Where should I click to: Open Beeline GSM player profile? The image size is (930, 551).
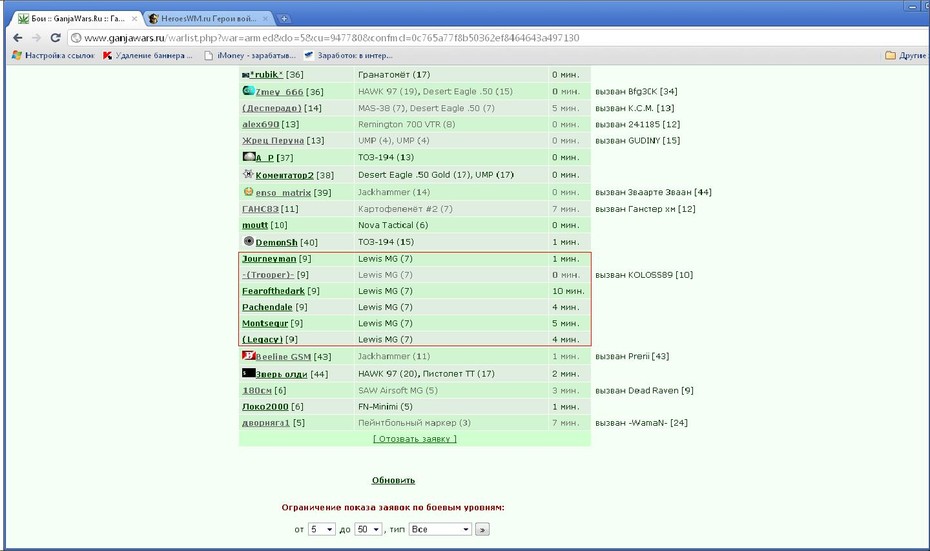click(x=283, y=356)
